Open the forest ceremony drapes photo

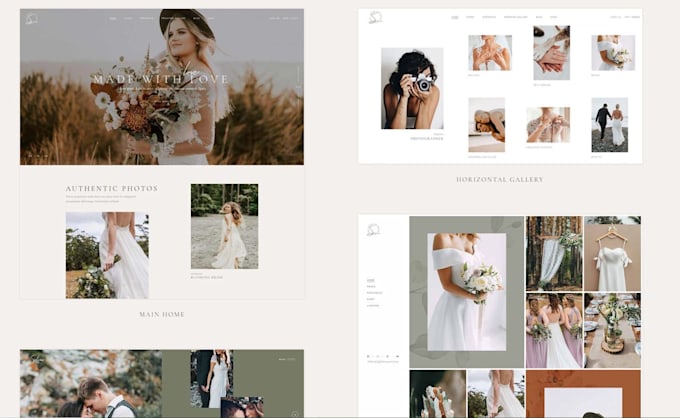(554, 254)
